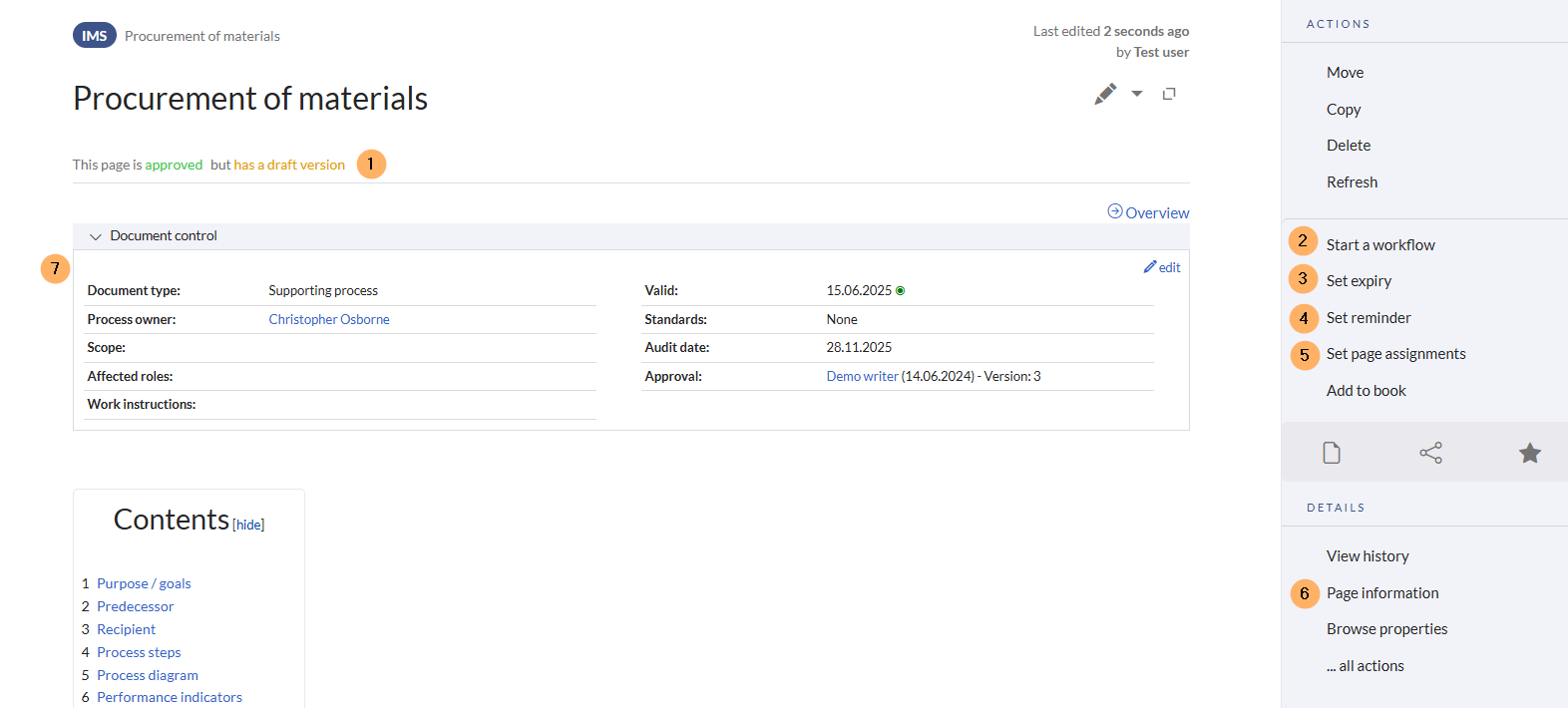This screenshot has width=1568, height=708.
Task: Select Set expiry action
Action: point(1359,281)
